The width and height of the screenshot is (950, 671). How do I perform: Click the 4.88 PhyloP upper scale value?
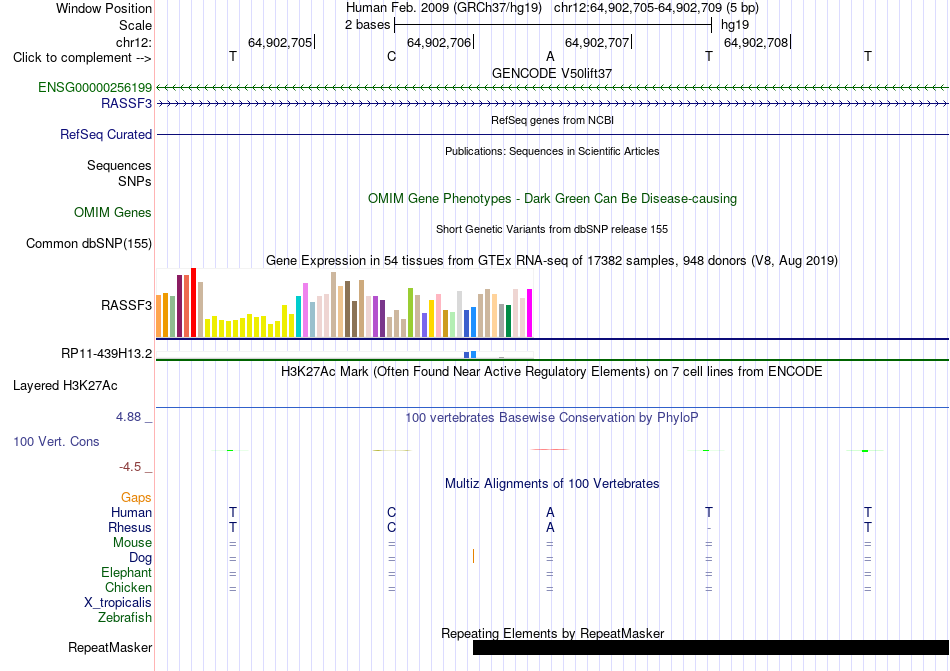pyautogui.click(x=128, y=417)
